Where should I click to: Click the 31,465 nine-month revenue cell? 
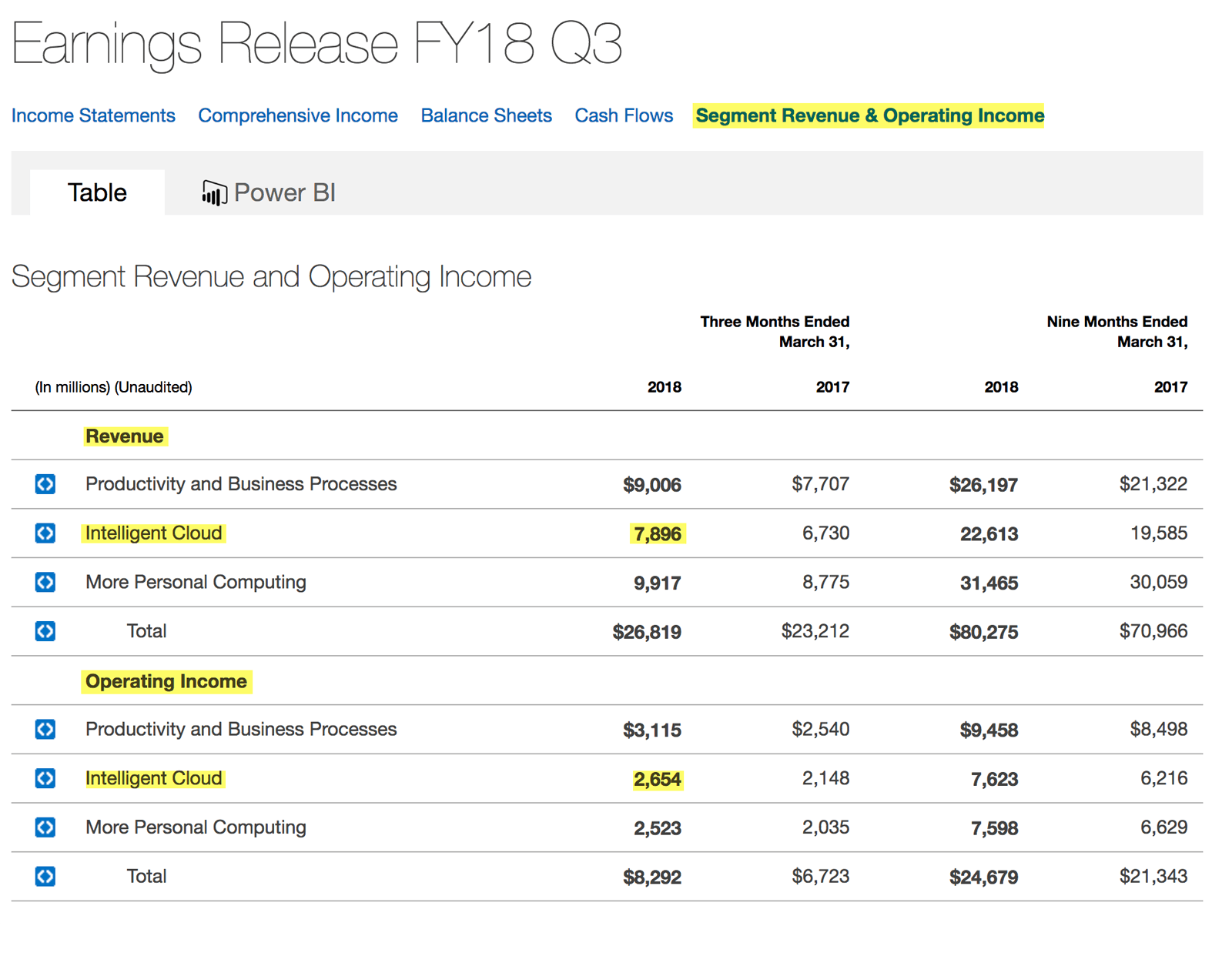pyautogui.click(x=989, y=583)
